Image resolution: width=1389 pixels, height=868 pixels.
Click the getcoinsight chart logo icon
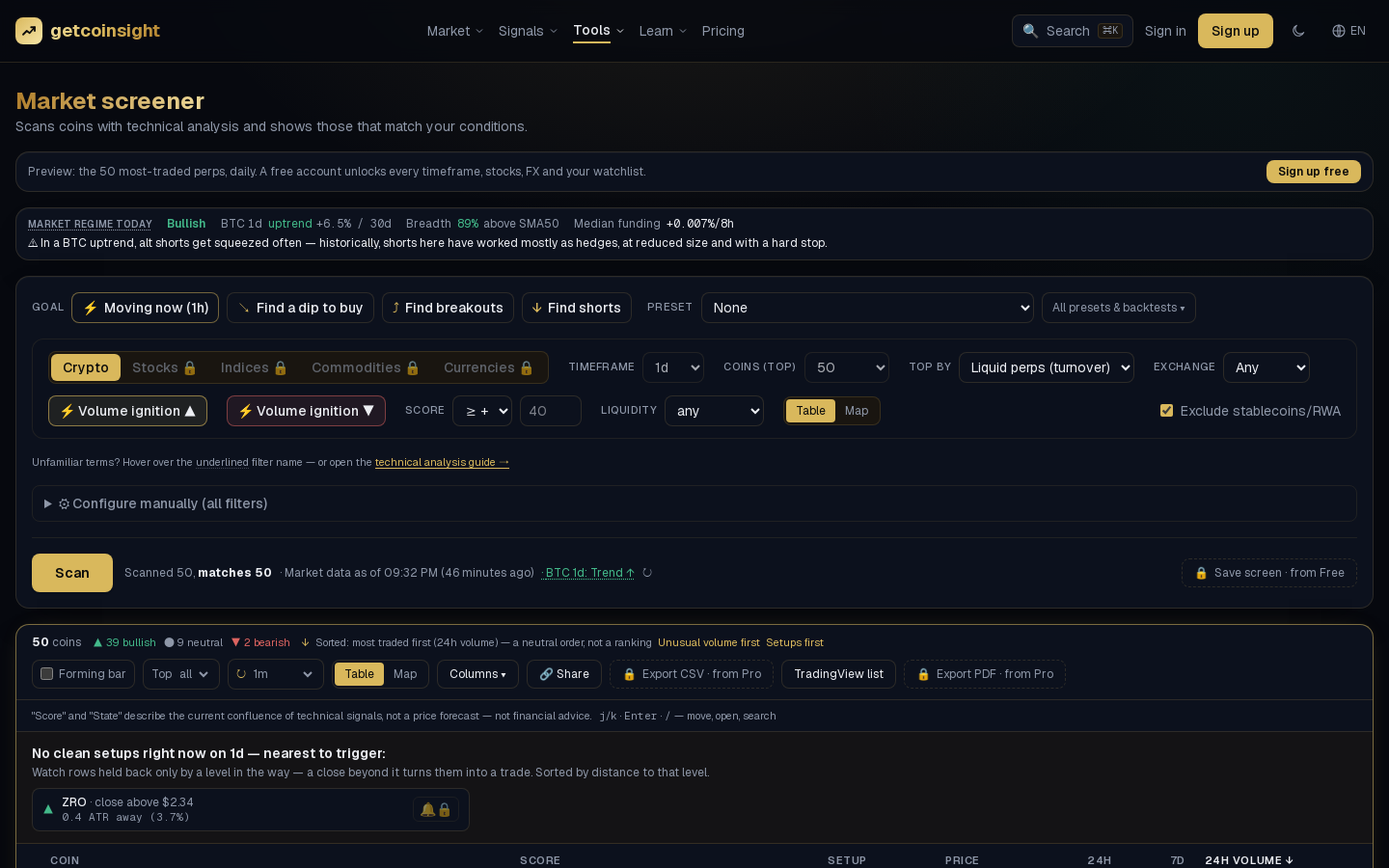click(x=29, y=31)
